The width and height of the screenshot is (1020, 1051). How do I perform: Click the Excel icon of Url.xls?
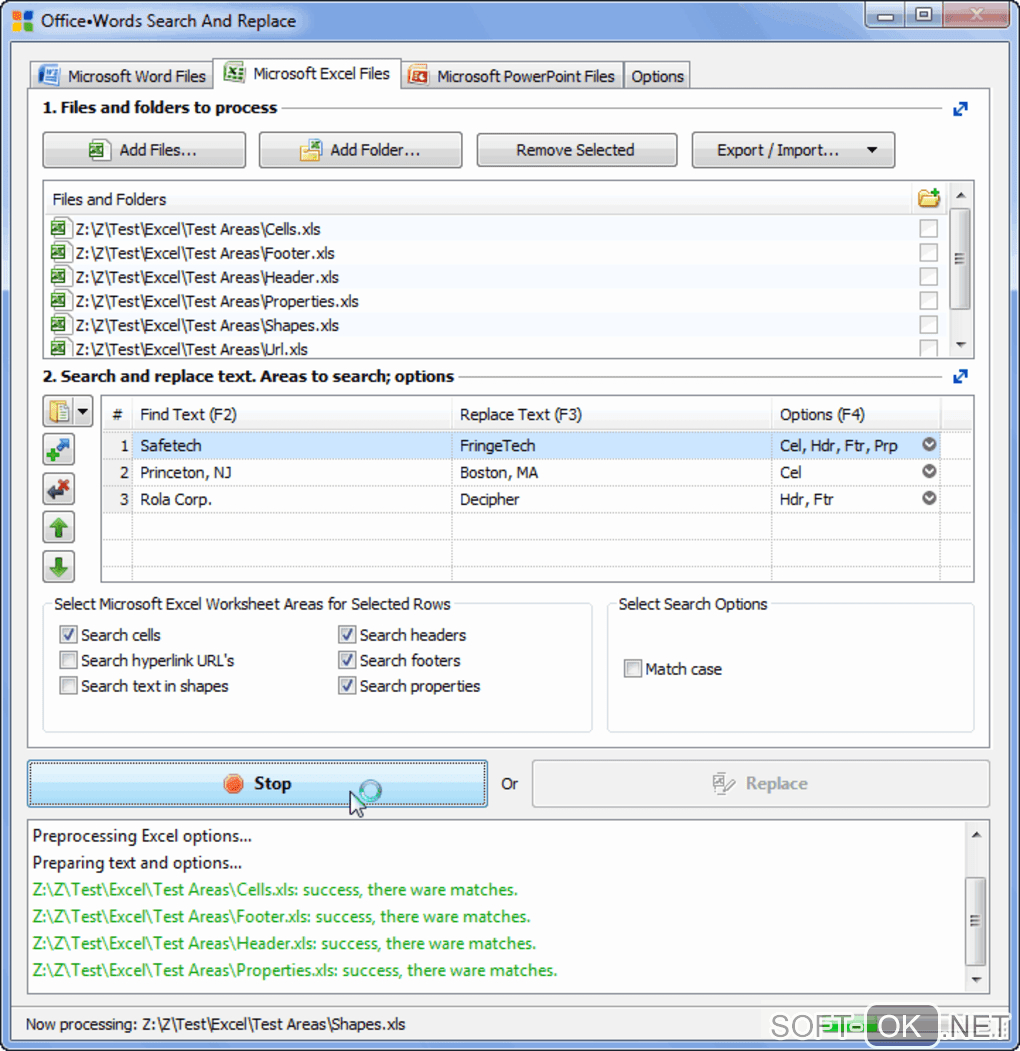60,349
